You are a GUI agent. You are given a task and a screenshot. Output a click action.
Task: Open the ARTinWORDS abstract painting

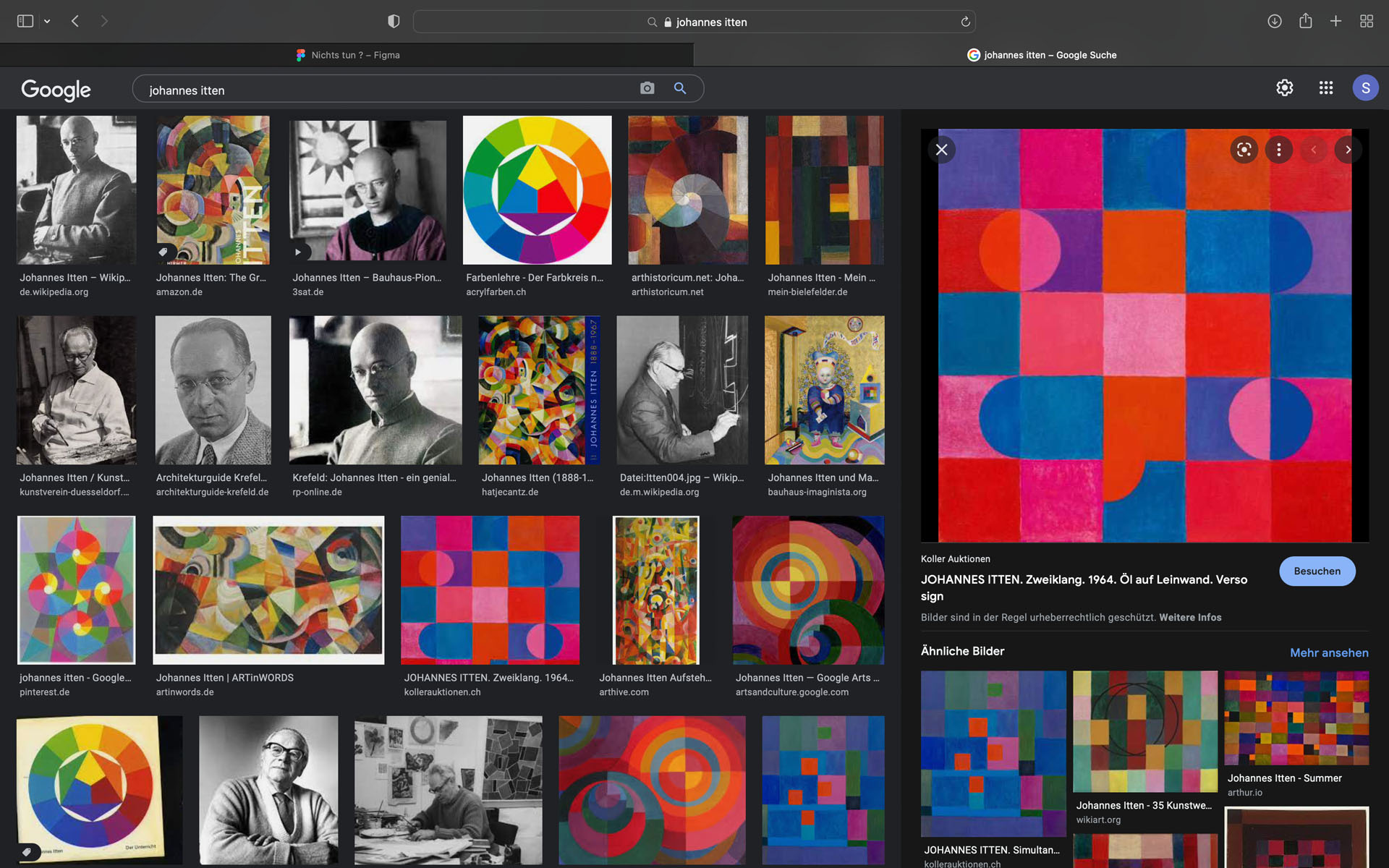point(268,590)
